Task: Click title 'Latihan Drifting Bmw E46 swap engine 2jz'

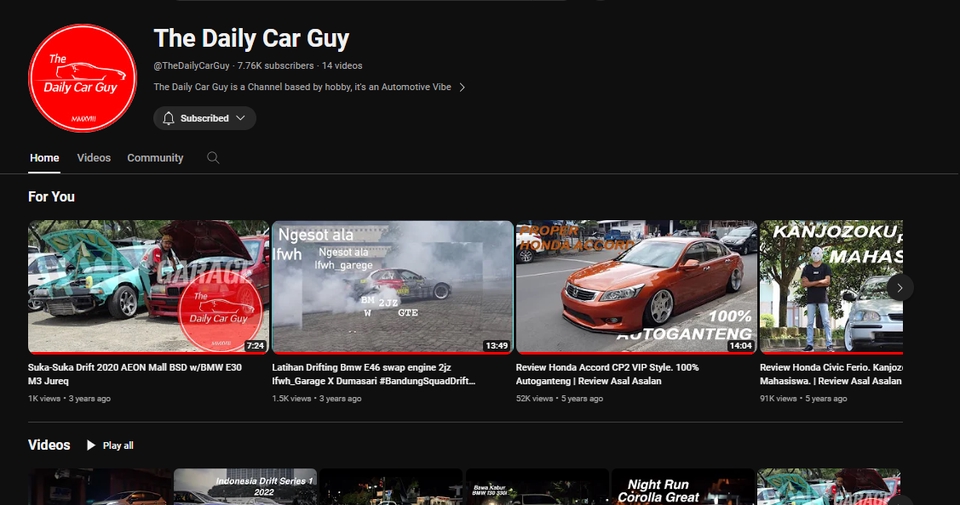Action: pos(373,374)
